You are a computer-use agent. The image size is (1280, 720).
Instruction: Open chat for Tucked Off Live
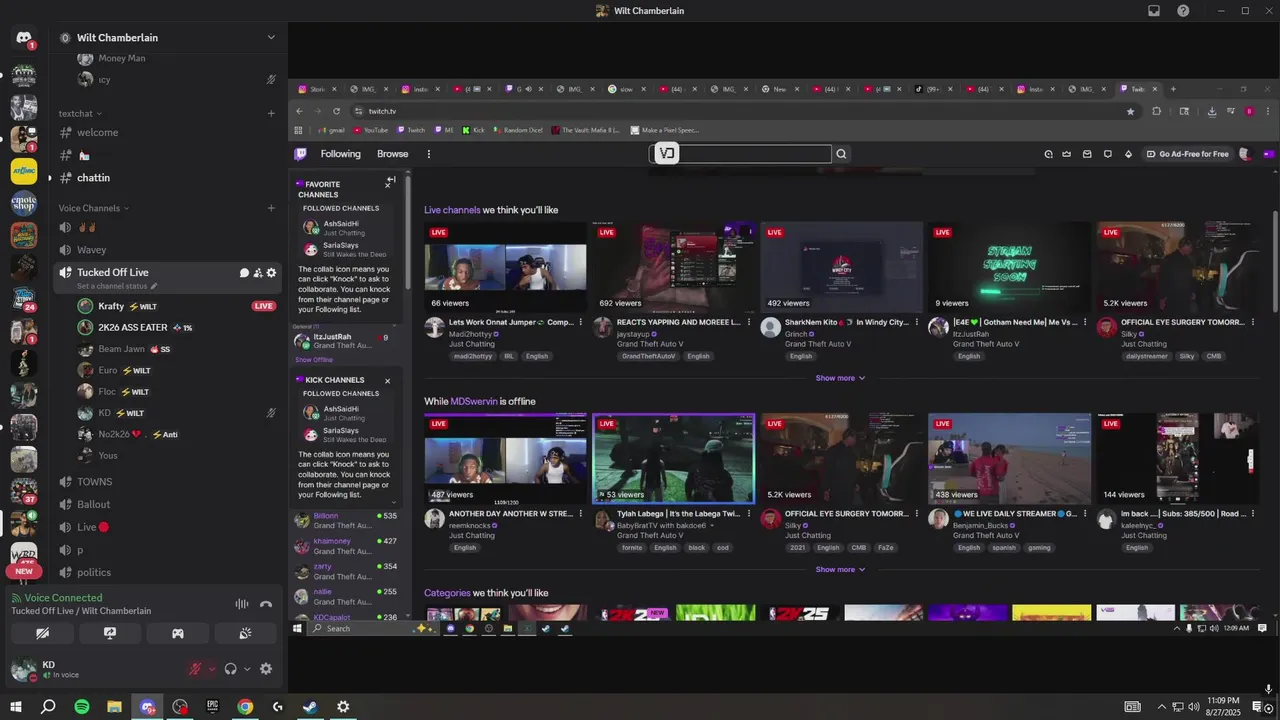pyautogui.click(x=244, y=272)
